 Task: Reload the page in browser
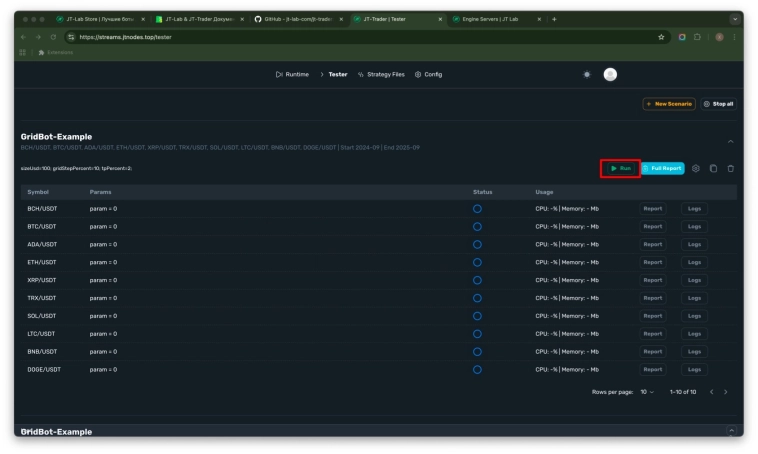point(55,37)
